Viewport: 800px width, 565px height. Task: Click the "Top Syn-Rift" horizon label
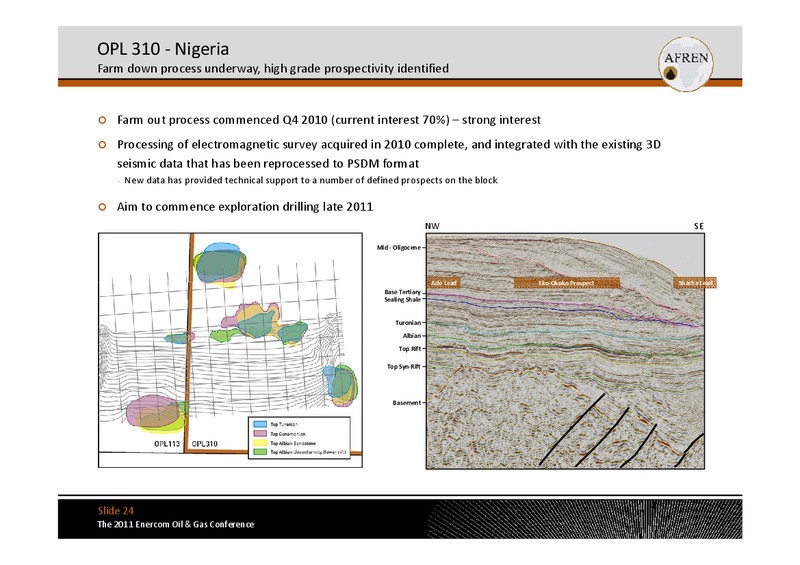[x=404, y=366]
